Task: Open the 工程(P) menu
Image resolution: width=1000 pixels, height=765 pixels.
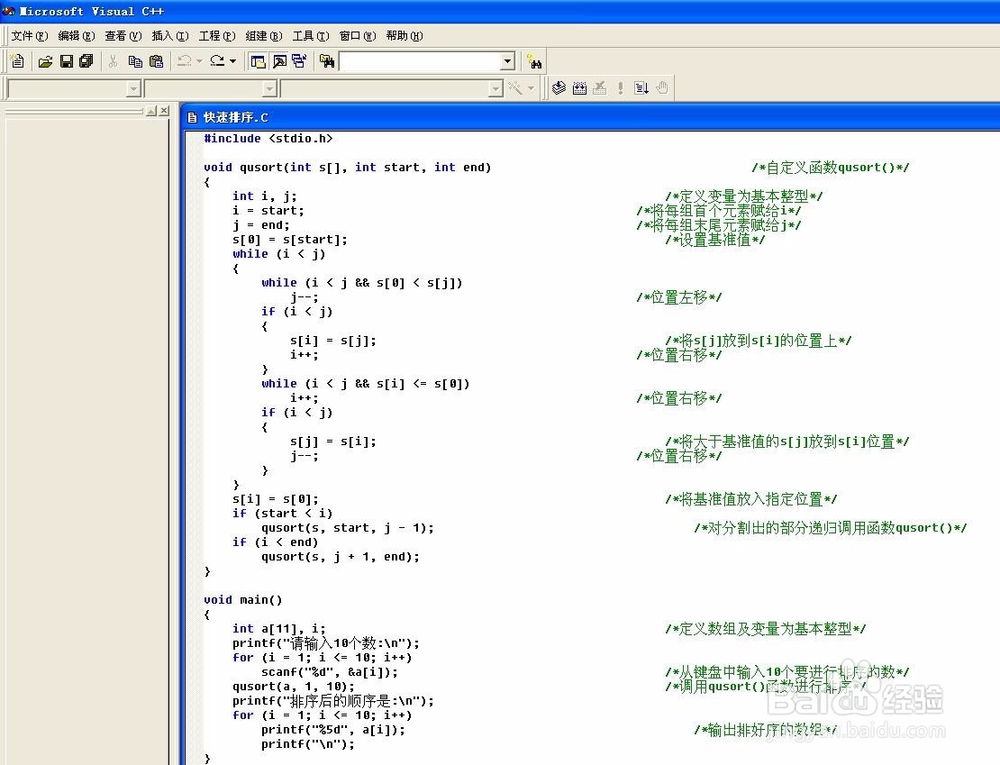Action: click(x=217, y=36)
